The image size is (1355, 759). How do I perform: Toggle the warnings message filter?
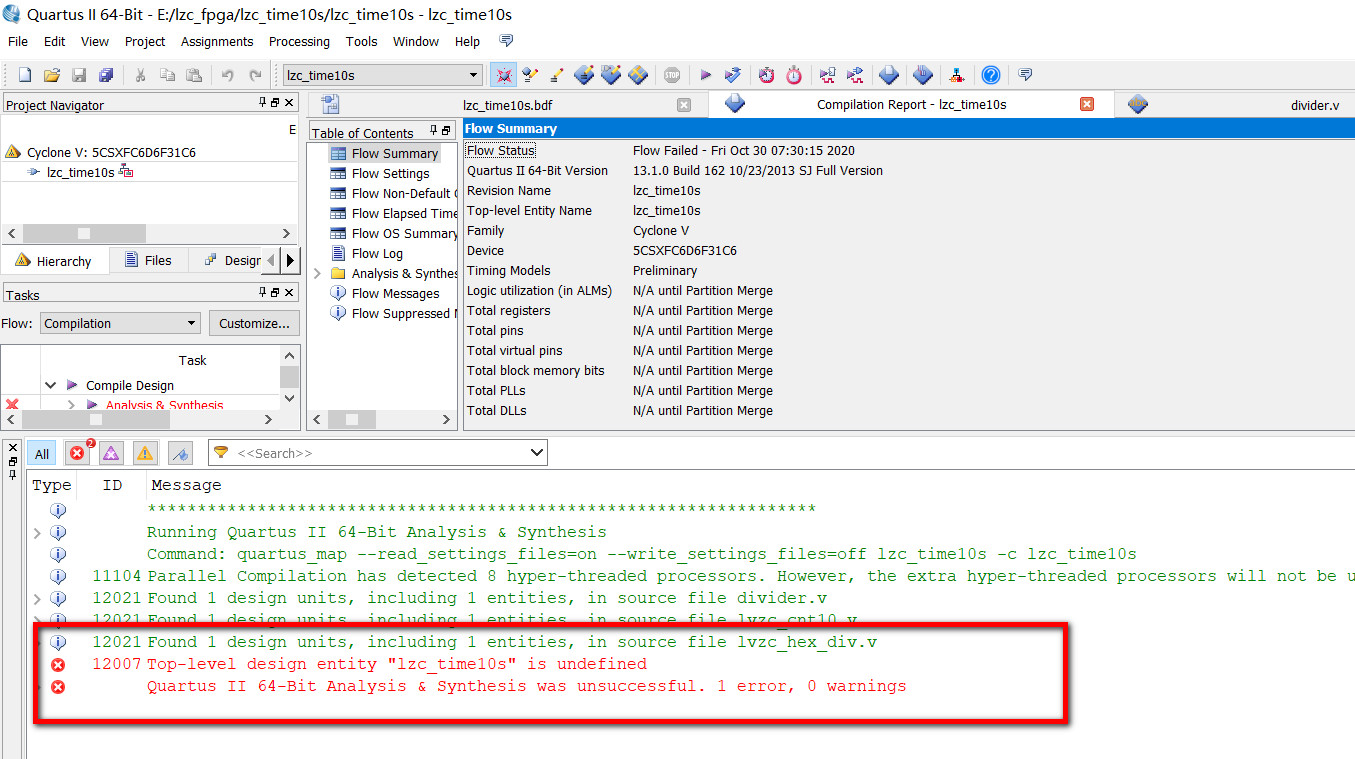click(x=145, y=453)
